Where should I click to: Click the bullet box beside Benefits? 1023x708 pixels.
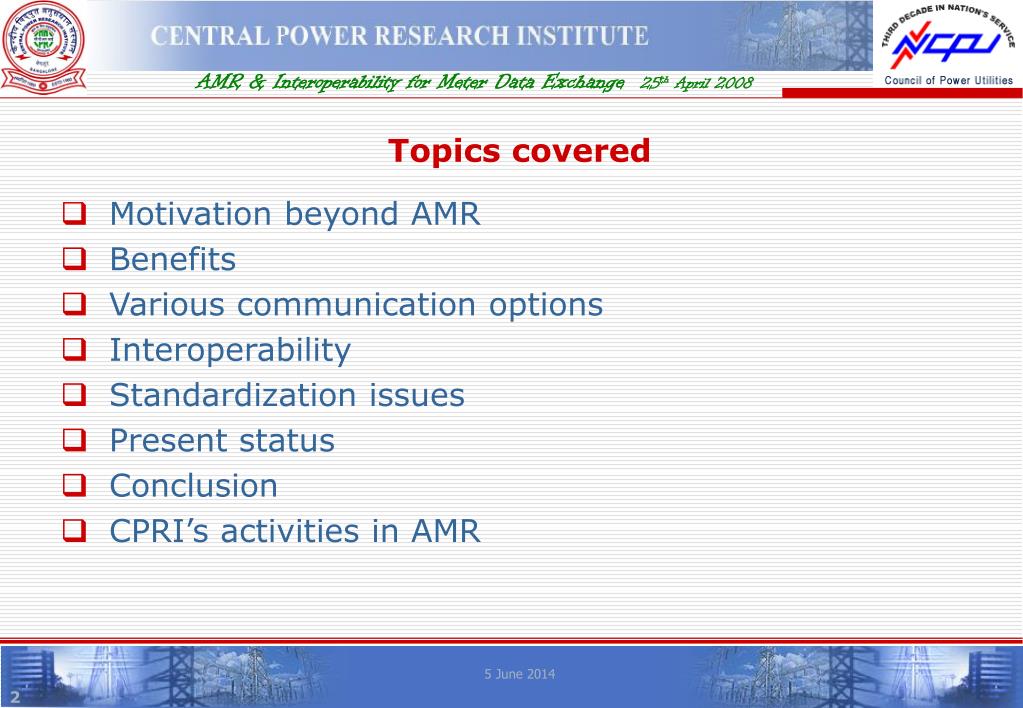pos(74,259)
